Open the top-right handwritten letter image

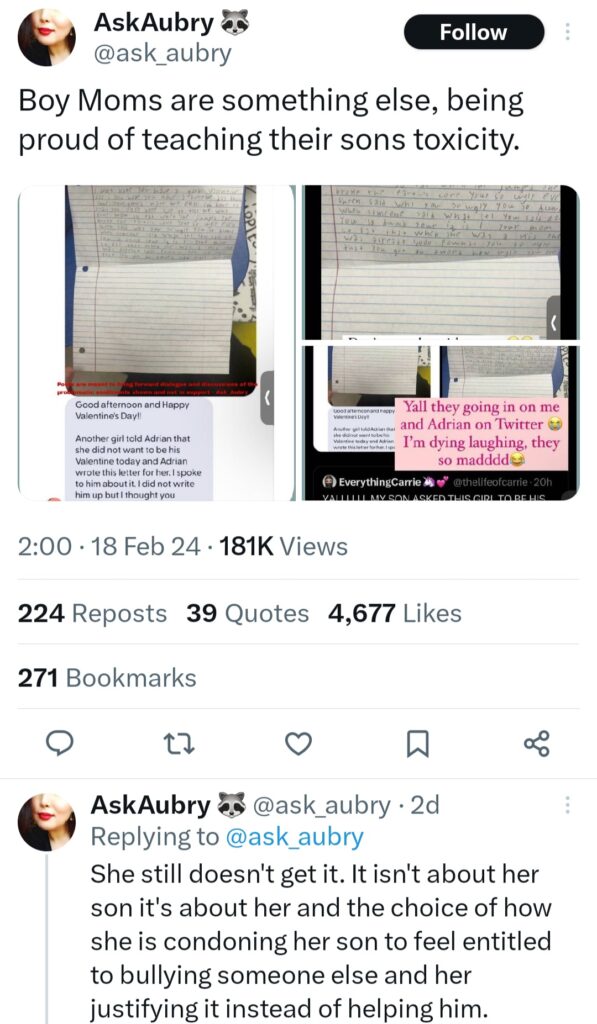(x=441, y=263)
